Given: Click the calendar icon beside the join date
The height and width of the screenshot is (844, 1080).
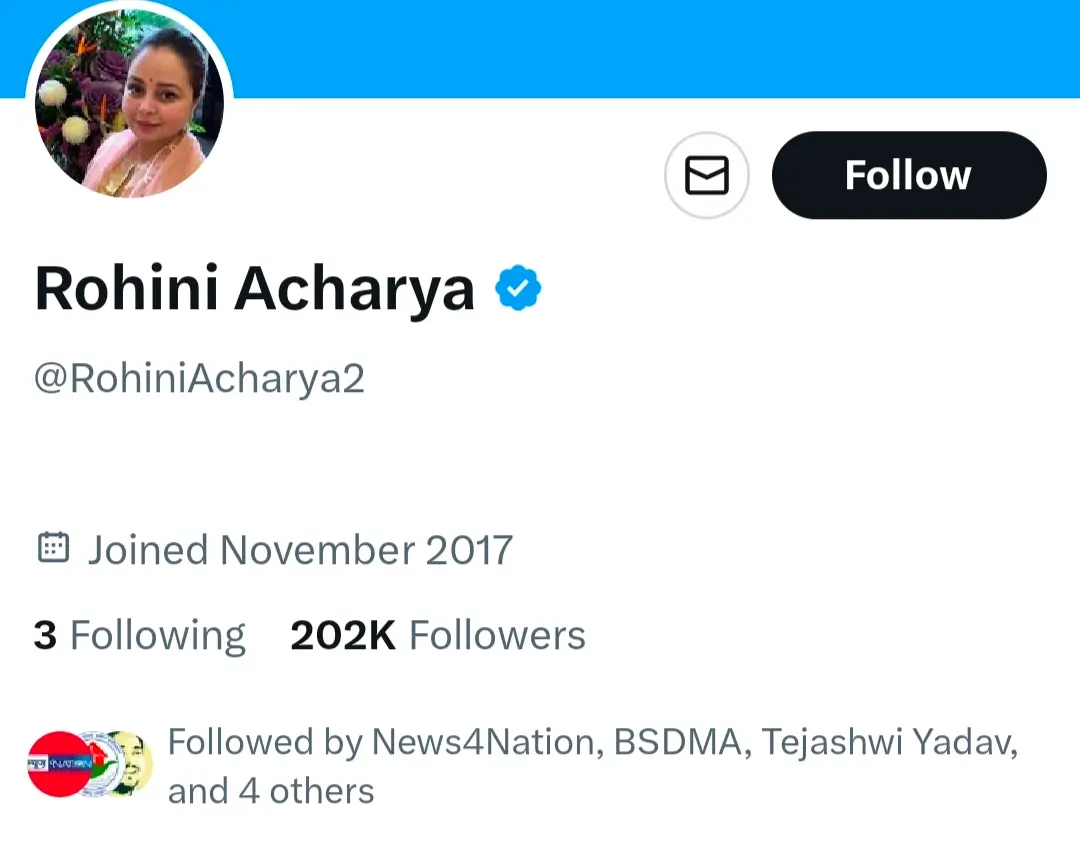Looking at the screenshot, I should [x=53, y=548].
